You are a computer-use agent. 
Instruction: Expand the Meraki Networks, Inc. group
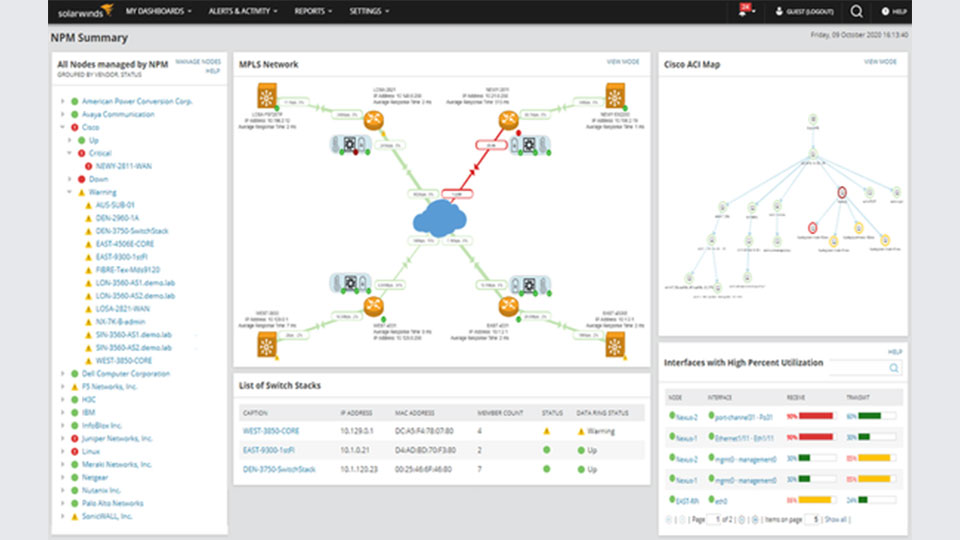click(x=62, y=464)
